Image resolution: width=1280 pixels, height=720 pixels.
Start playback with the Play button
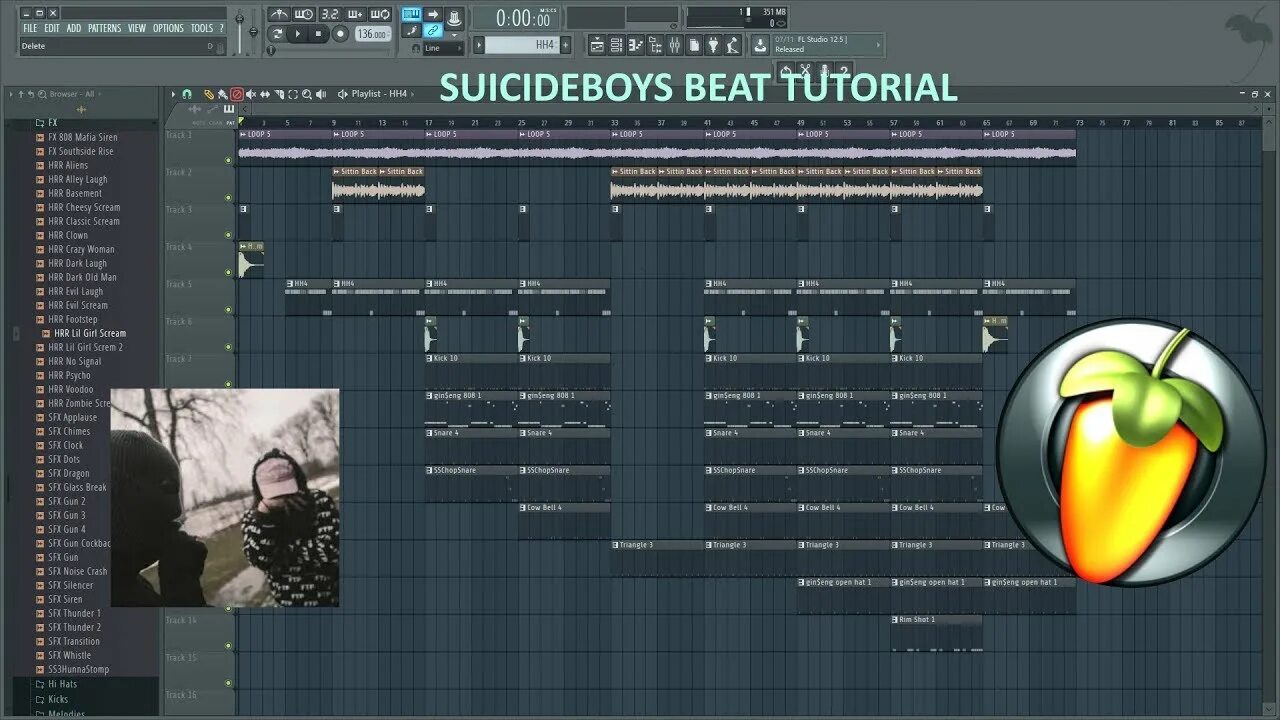click(x=298, y=34)
